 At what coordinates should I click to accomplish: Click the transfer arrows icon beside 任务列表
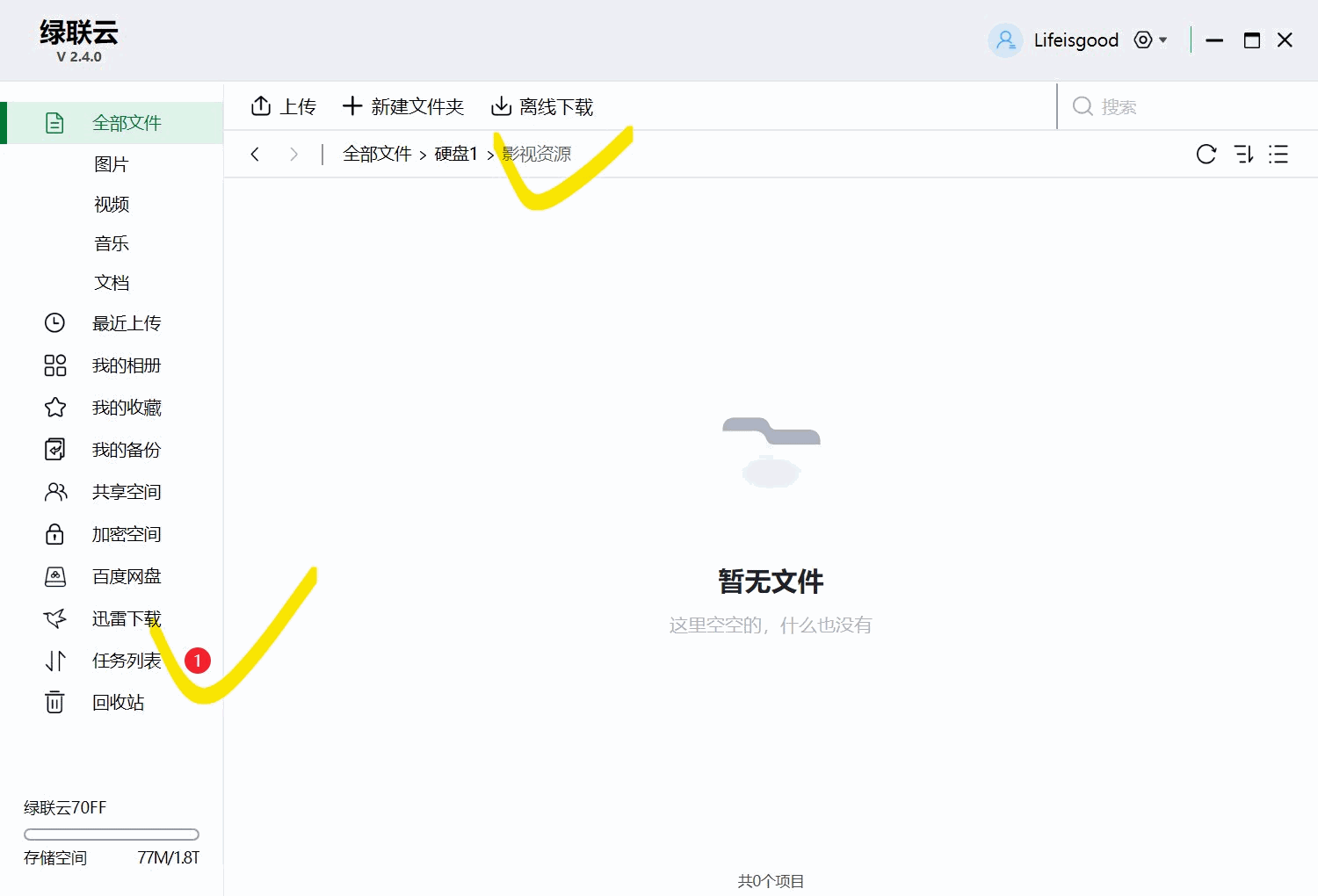pos(55,661)
